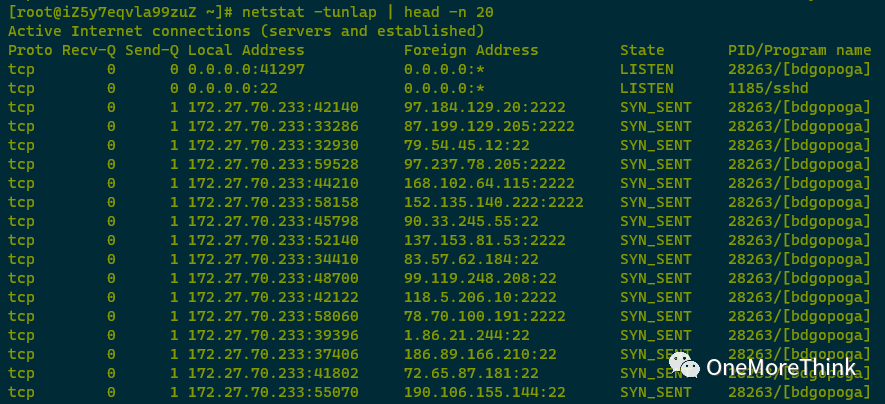Click the first LISTEN state entry
885x404 pixels.
pyautogui.click(x=646, y=69)
